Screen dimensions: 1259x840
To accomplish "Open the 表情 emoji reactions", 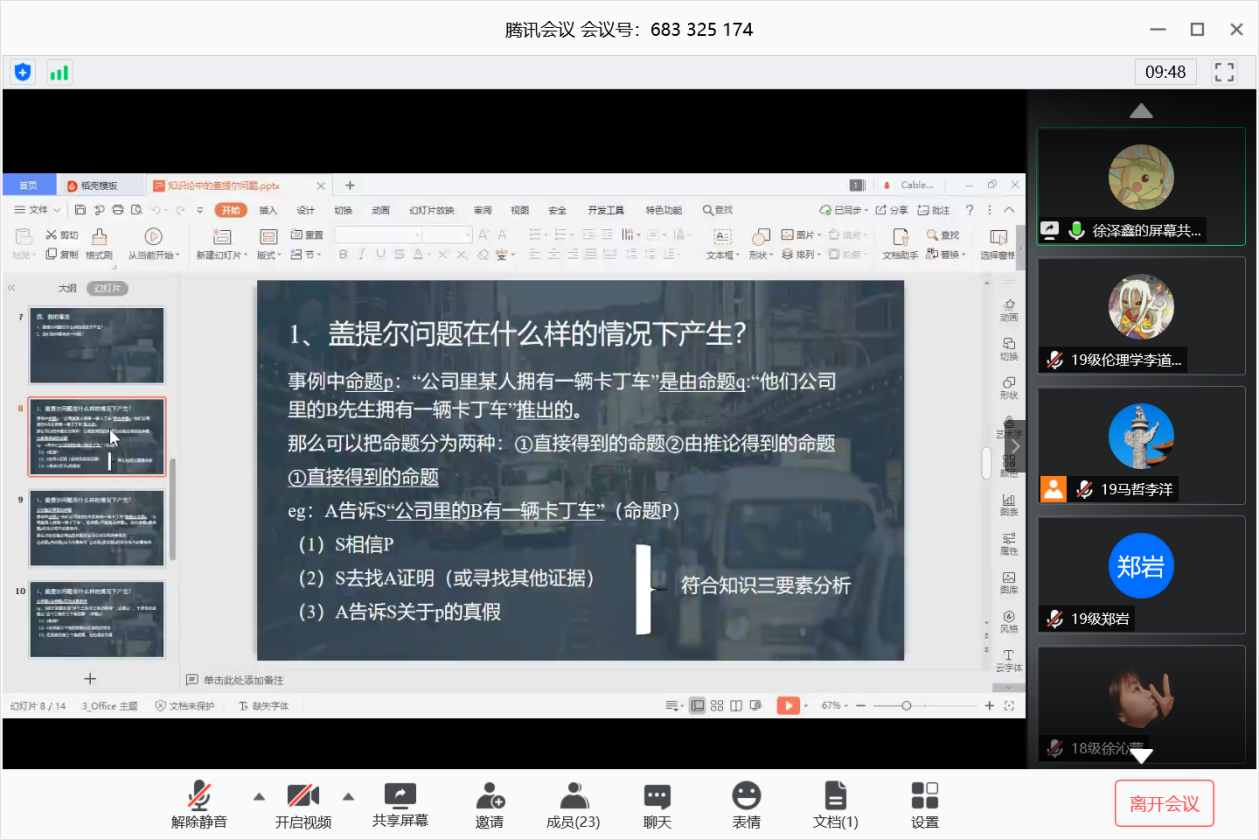I will [x=746, y=805].
